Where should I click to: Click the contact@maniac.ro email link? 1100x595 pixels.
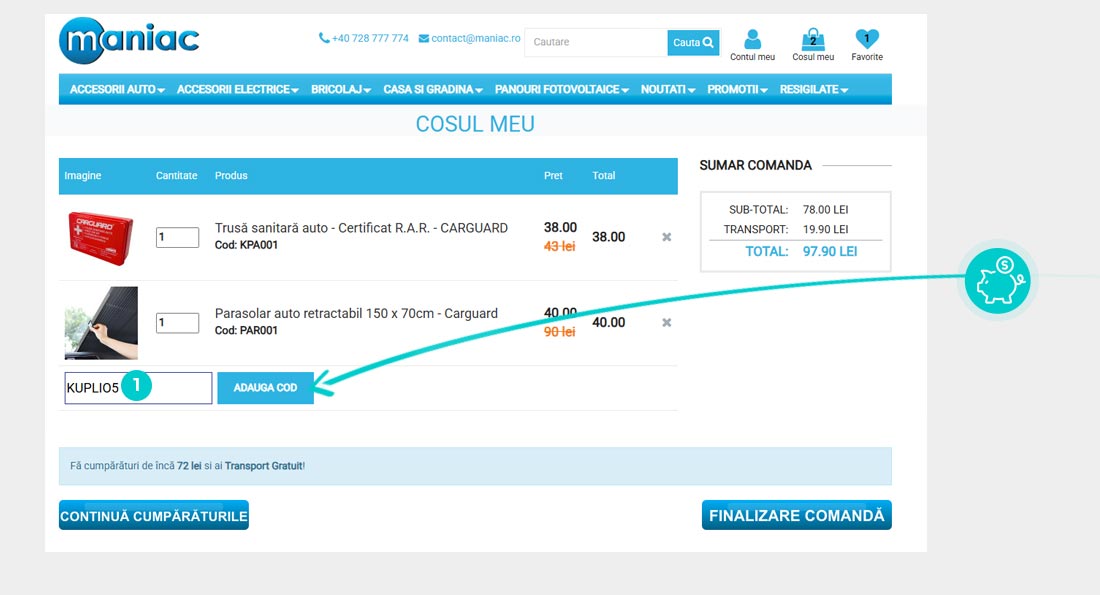pos(469,38)
